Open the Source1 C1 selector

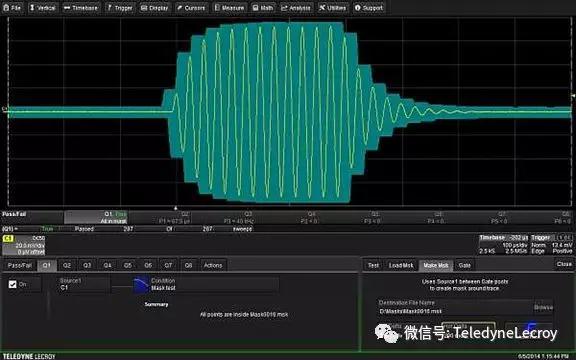click(x=83, y=284)
